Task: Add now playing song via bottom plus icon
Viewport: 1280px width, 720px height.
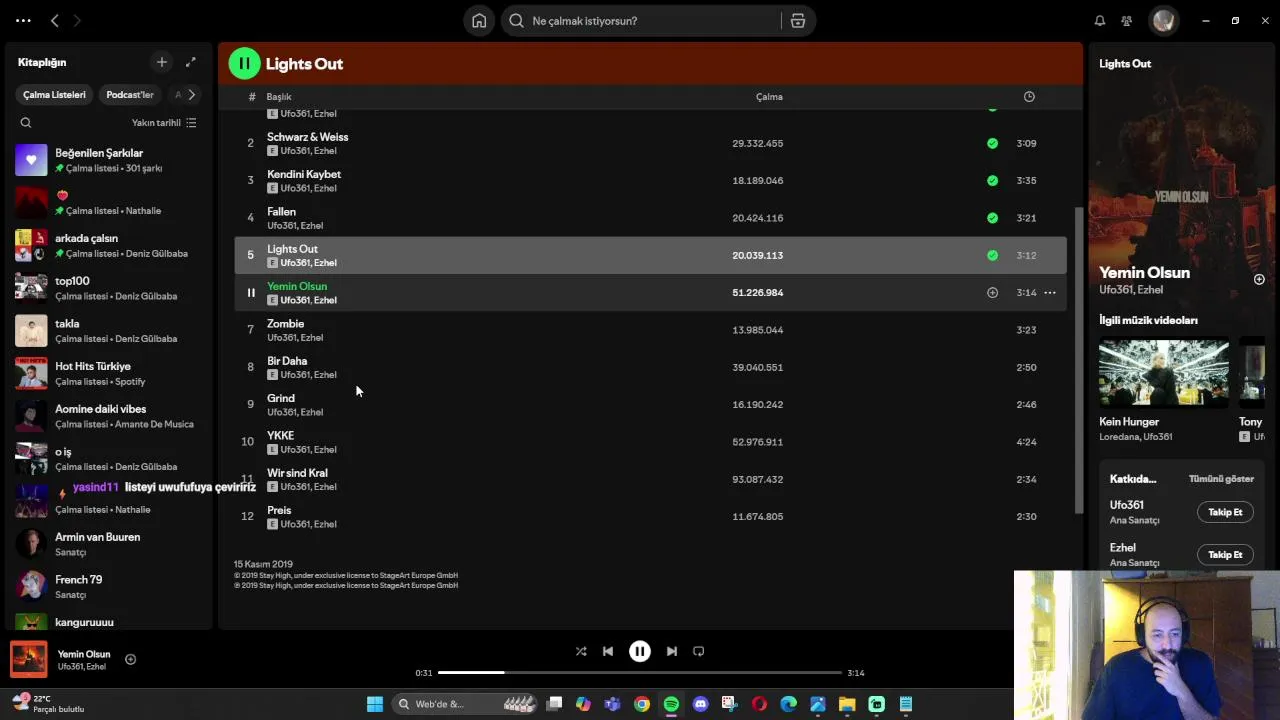Action: click(x=130, y=659)
